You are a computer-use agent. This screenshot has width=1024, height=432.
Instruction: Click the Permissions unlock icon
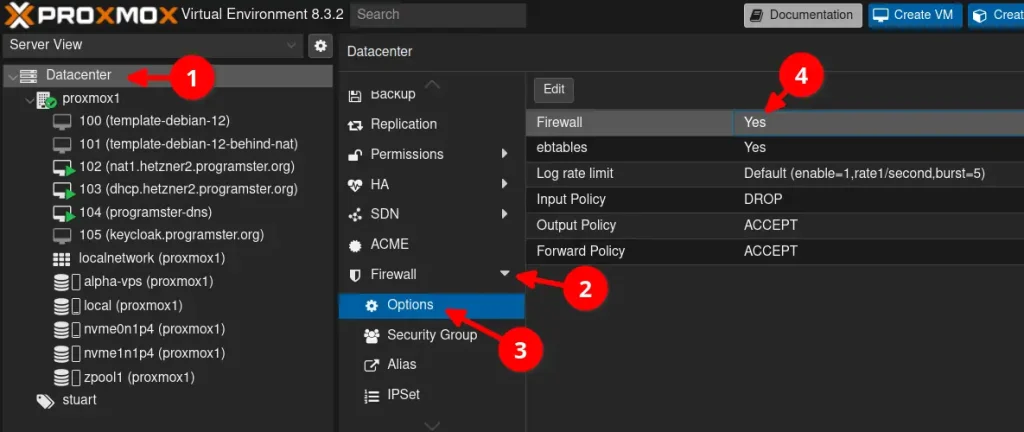tap(355, 155)
